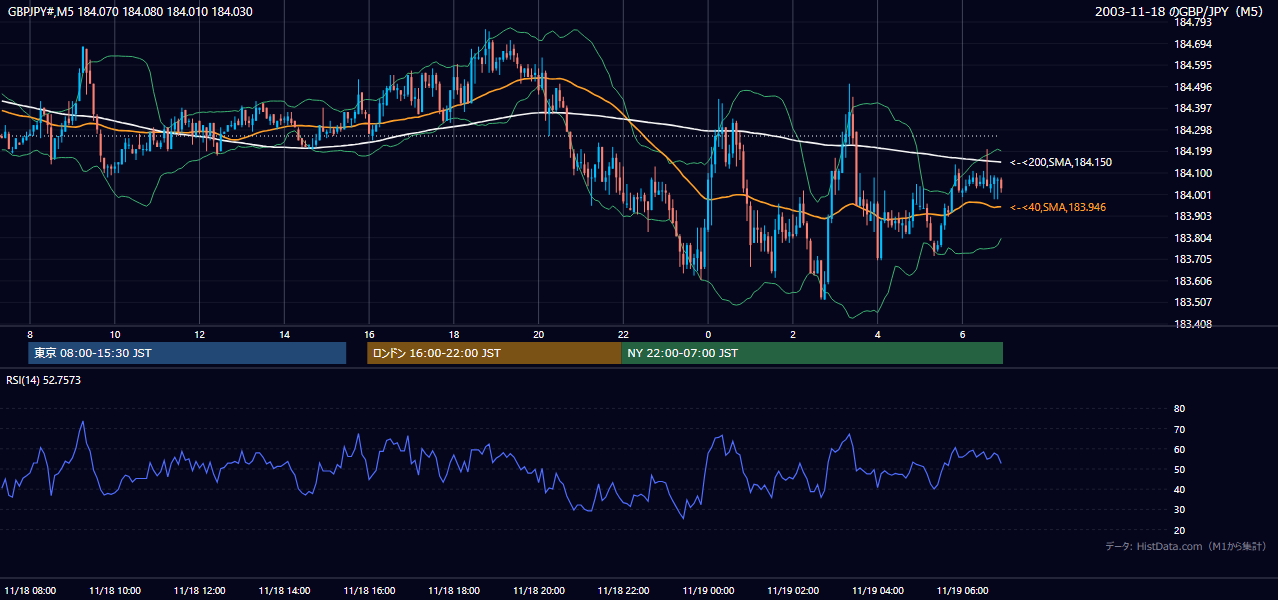Screen dimensions: 1278x600
Task: Click price axis value 184.001
Action: point(1193,195)
